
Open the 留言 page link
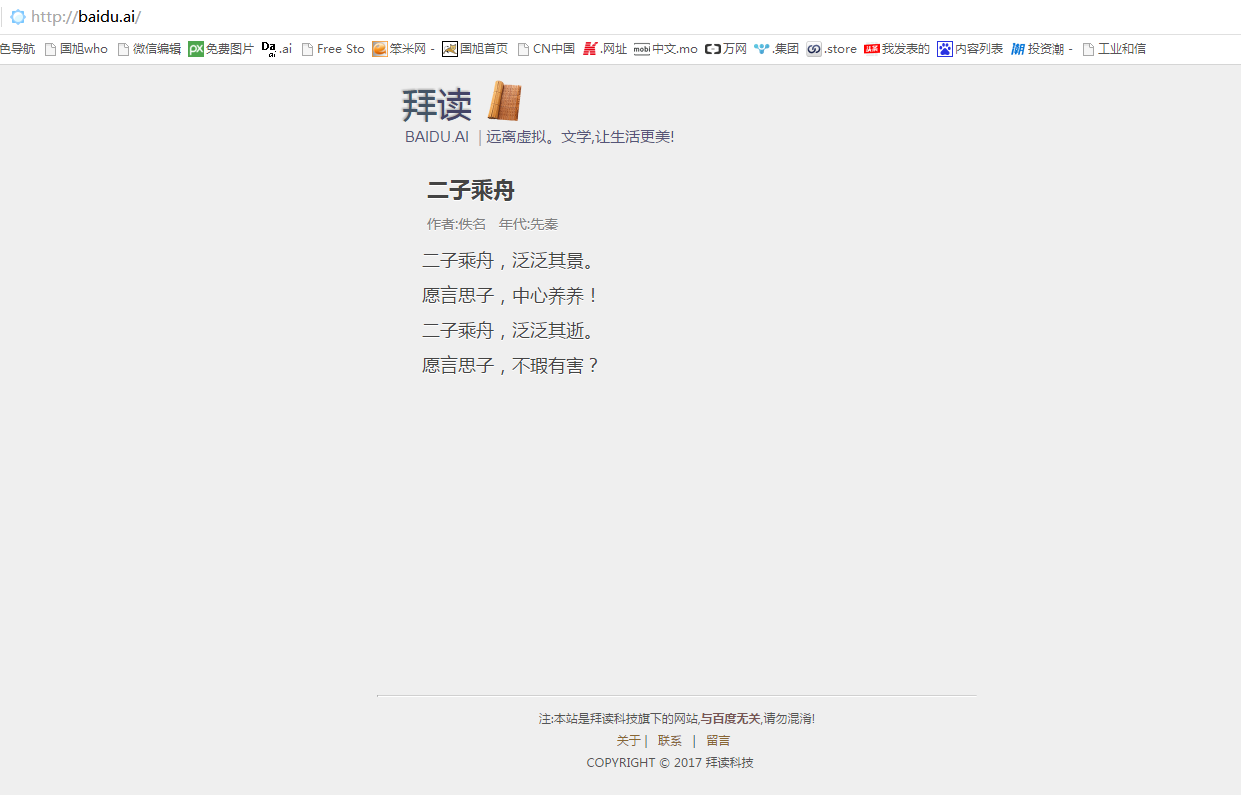pyautogui.click(x=718, y=740)
